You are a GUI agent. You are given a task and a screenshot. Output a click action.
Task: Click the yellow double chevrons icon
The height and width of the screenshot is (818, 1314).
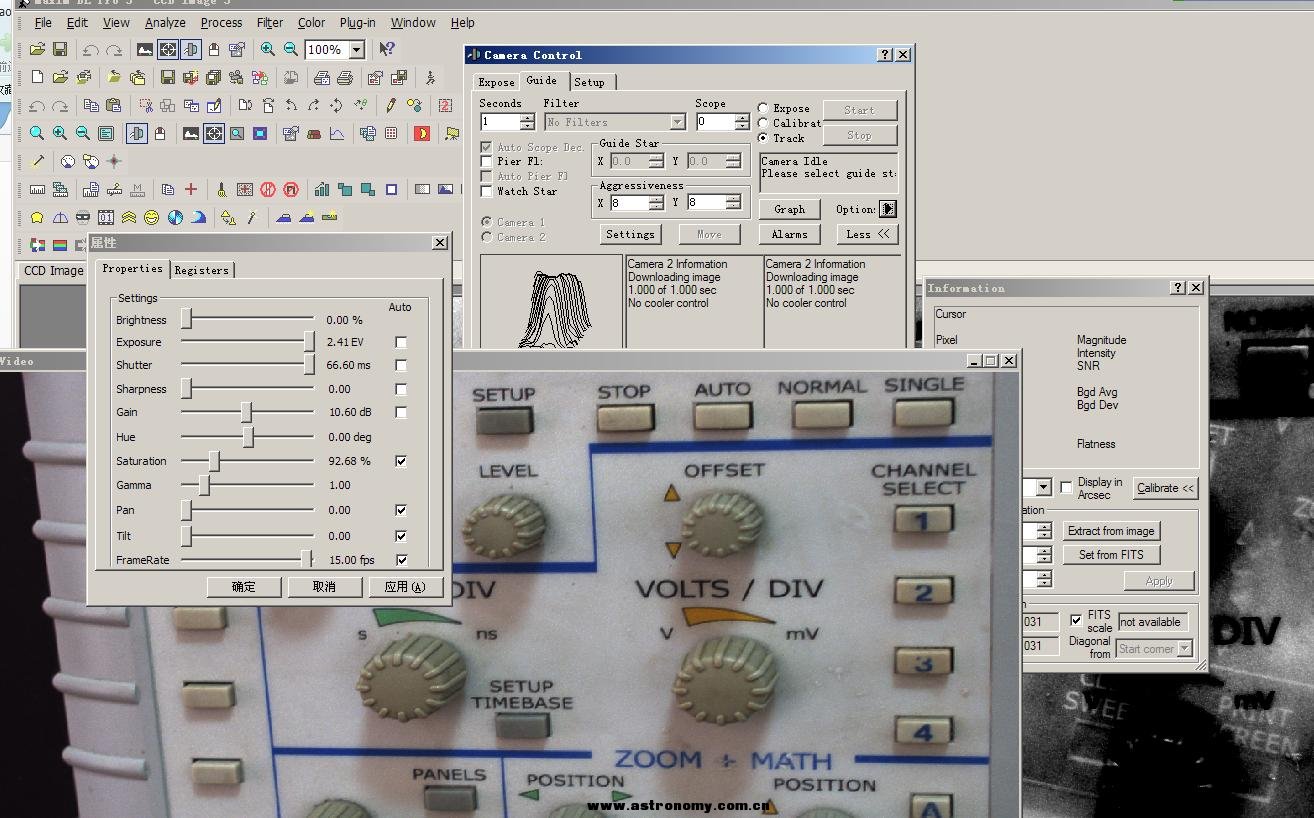(x=129, y=217)
